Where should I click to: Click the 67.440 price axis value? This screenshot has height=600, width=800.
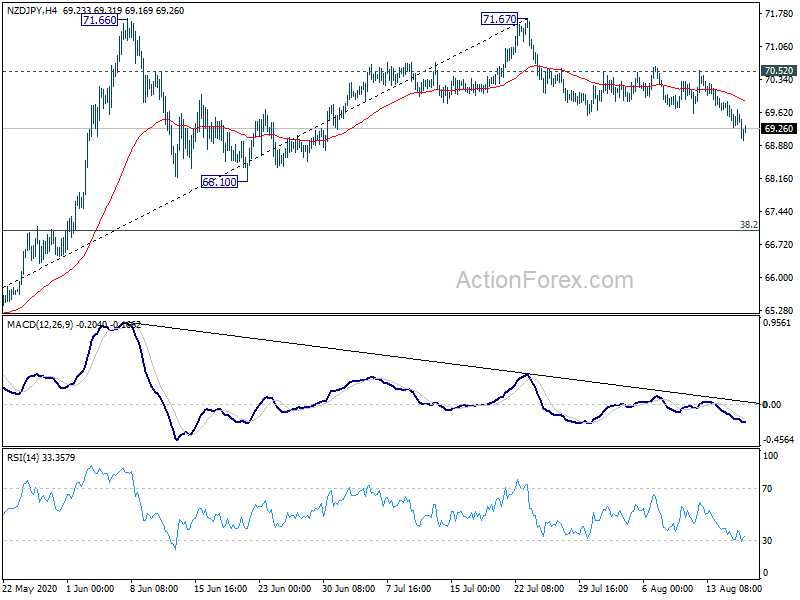779,211
